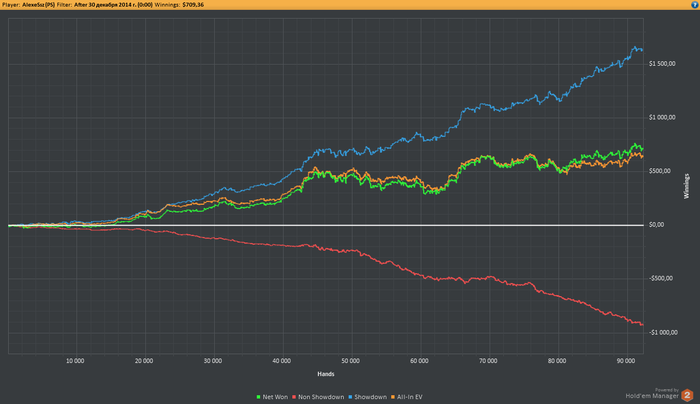This screenshot has height=404, width=700.
Task: Click the 80 000 hands axis label
Action: [x=557, y=361]
